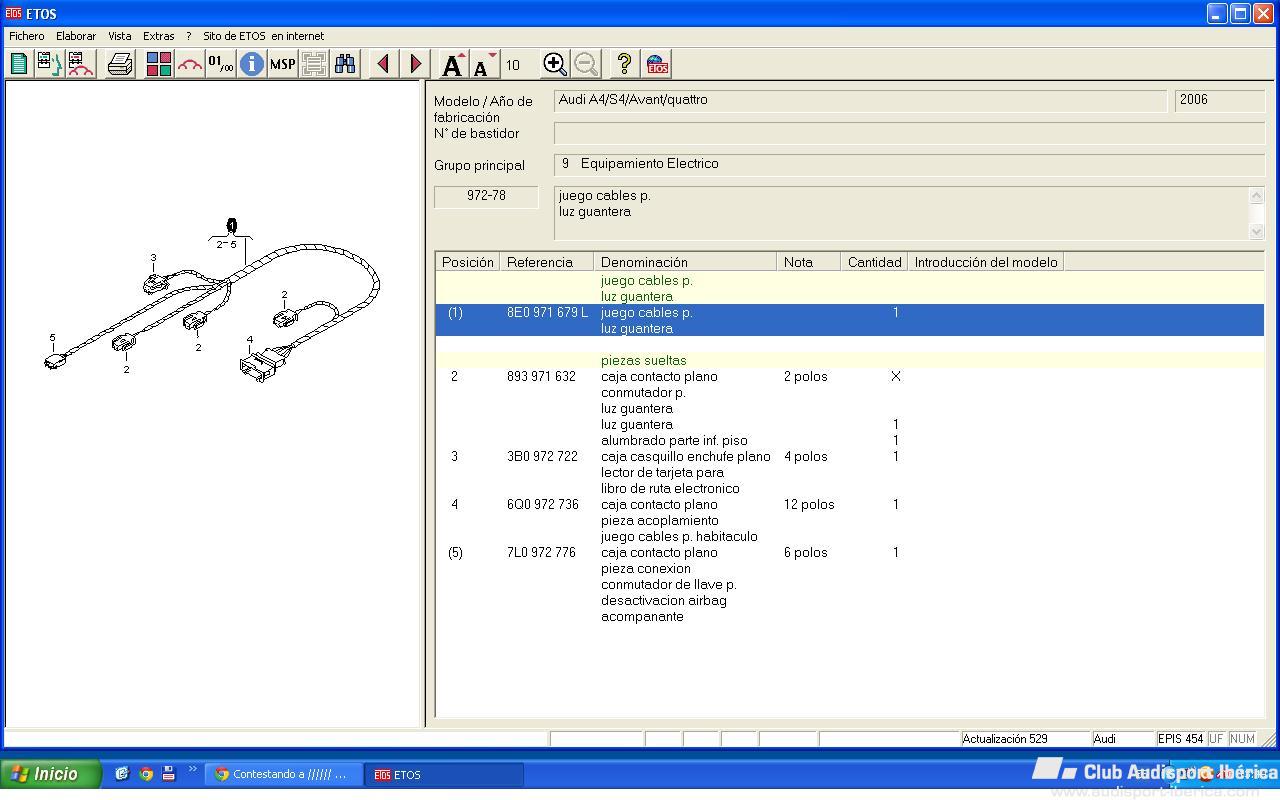Image resolution: width=1280 pixels, height=800 pixels.
Task: Click connector labeled 3 in the diagram
Action: (x=155, y=284)
